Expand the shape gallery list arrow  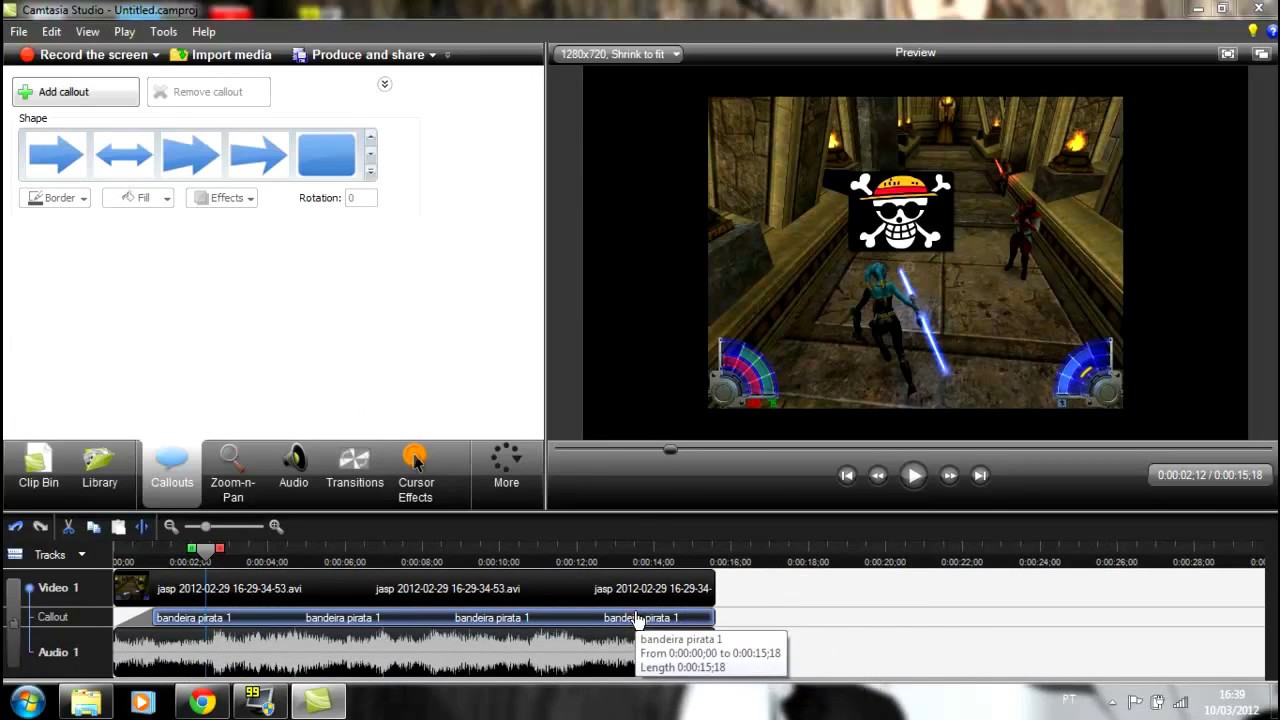pos(371,171)
